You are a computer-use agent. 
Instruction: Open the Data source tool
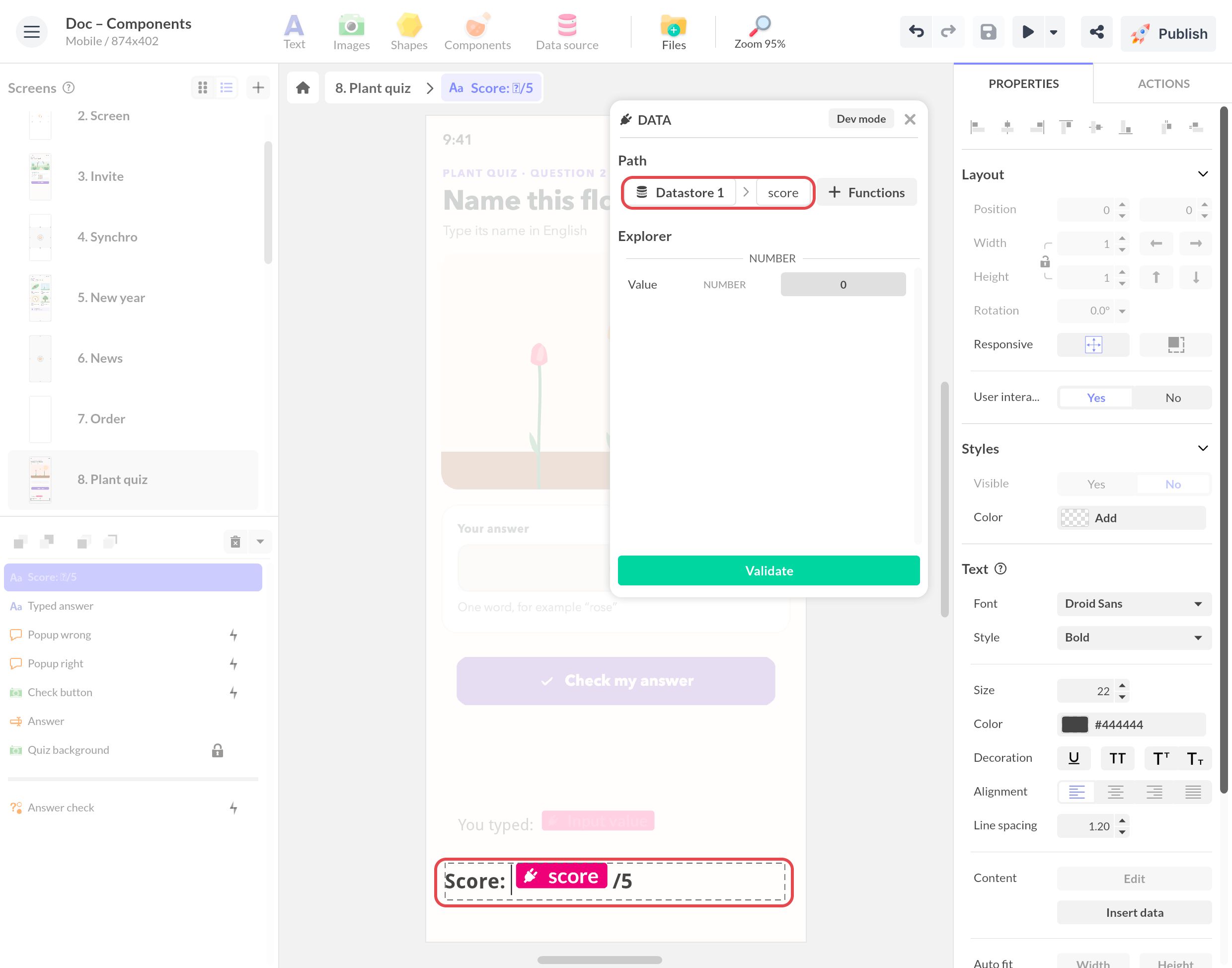567,32
